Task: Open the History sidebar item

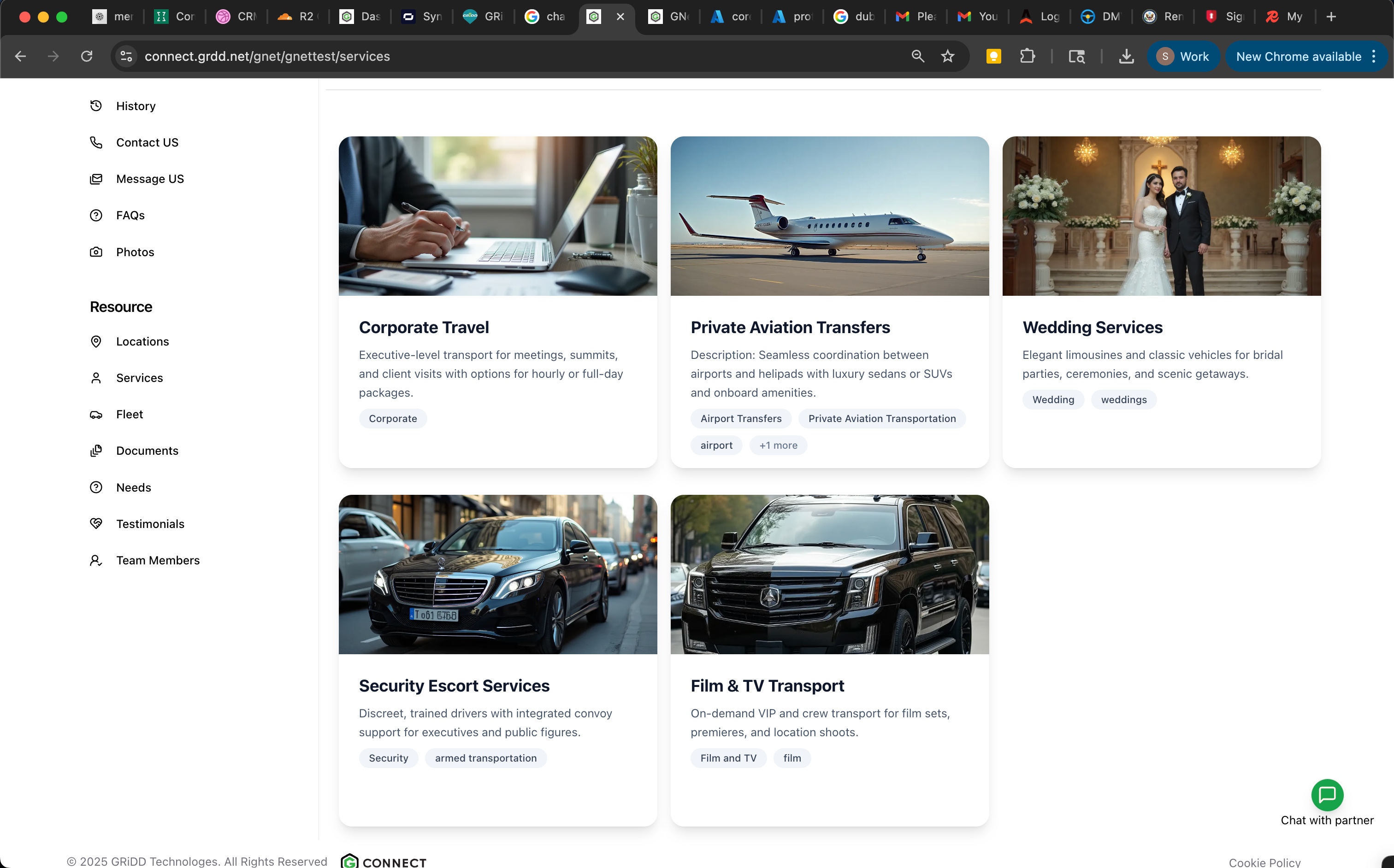Action: tap(135, 106)
